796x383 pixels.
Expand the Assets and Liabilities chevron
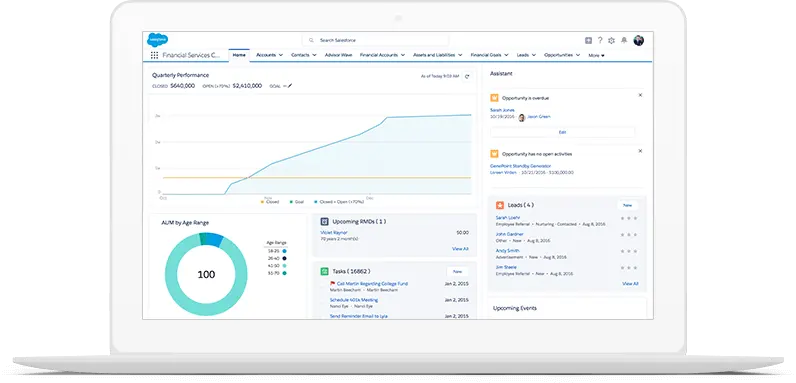pos(460,55)
